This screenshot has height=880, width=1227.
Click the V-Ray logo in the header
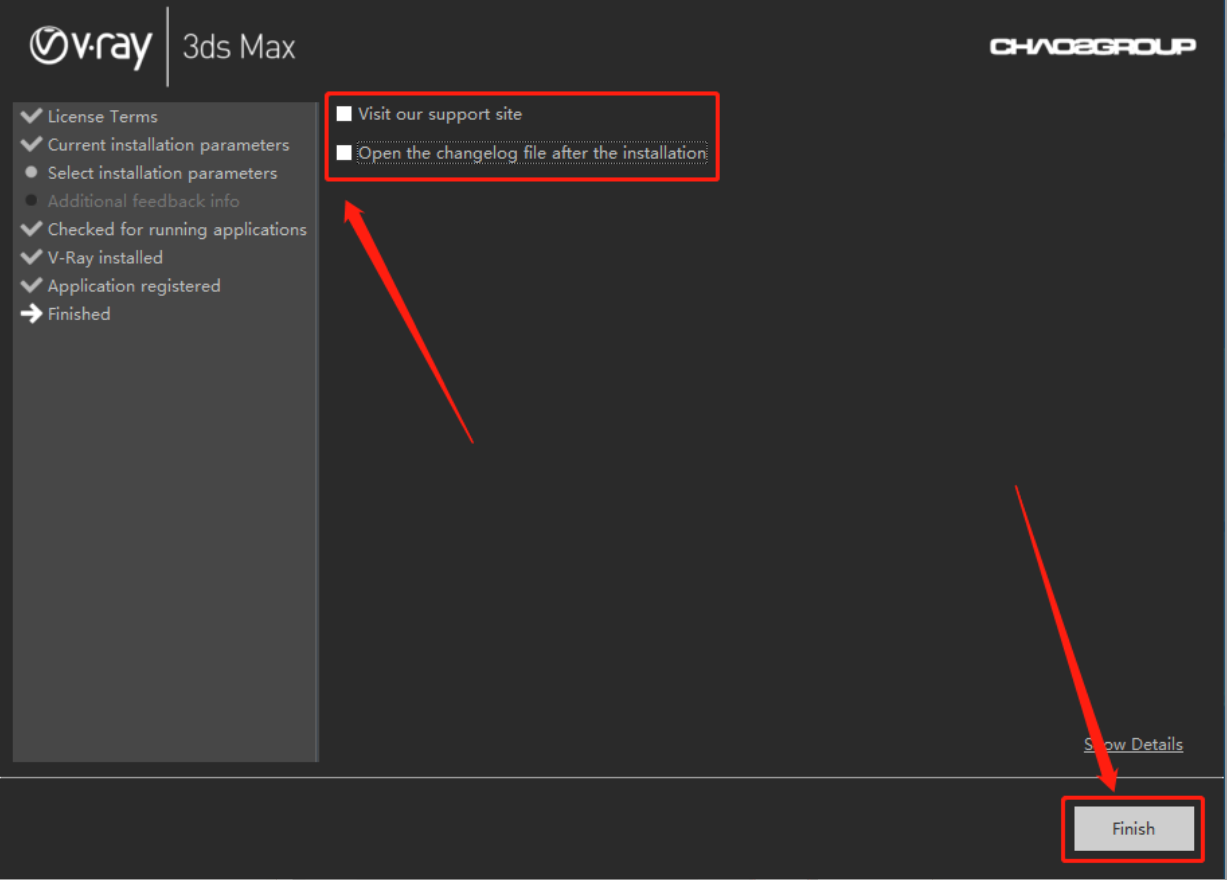click(x=91, y=47)
